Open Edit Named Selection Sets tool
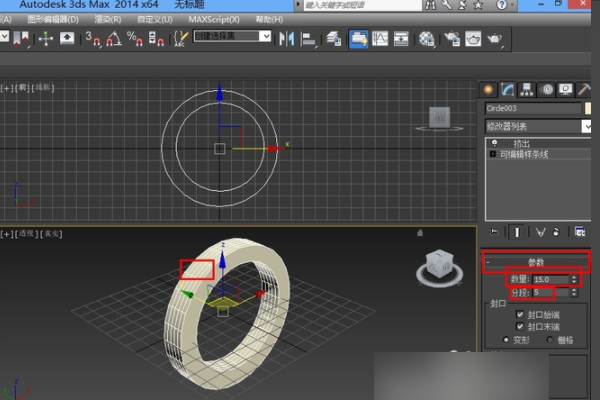600x400 pixels. pos(180,39)
